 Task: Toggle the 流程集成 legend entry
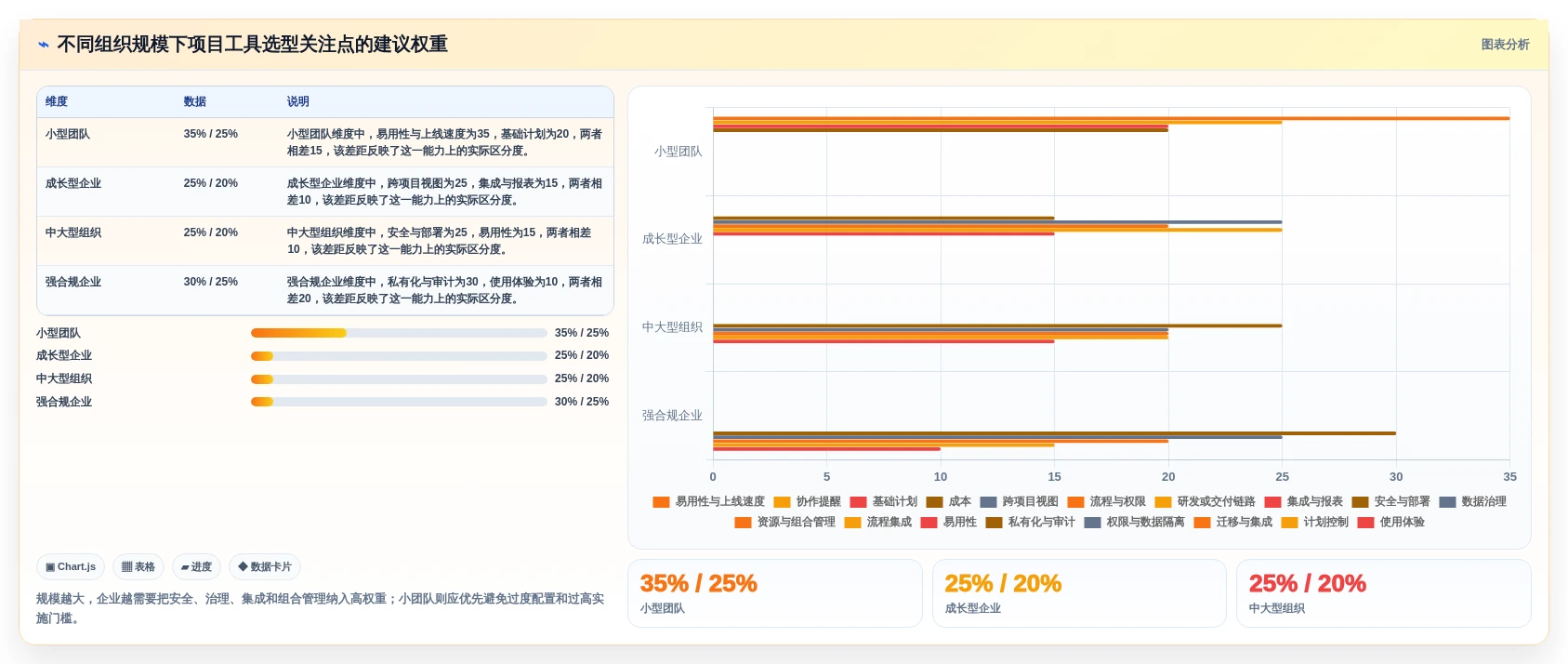(878, 522)
